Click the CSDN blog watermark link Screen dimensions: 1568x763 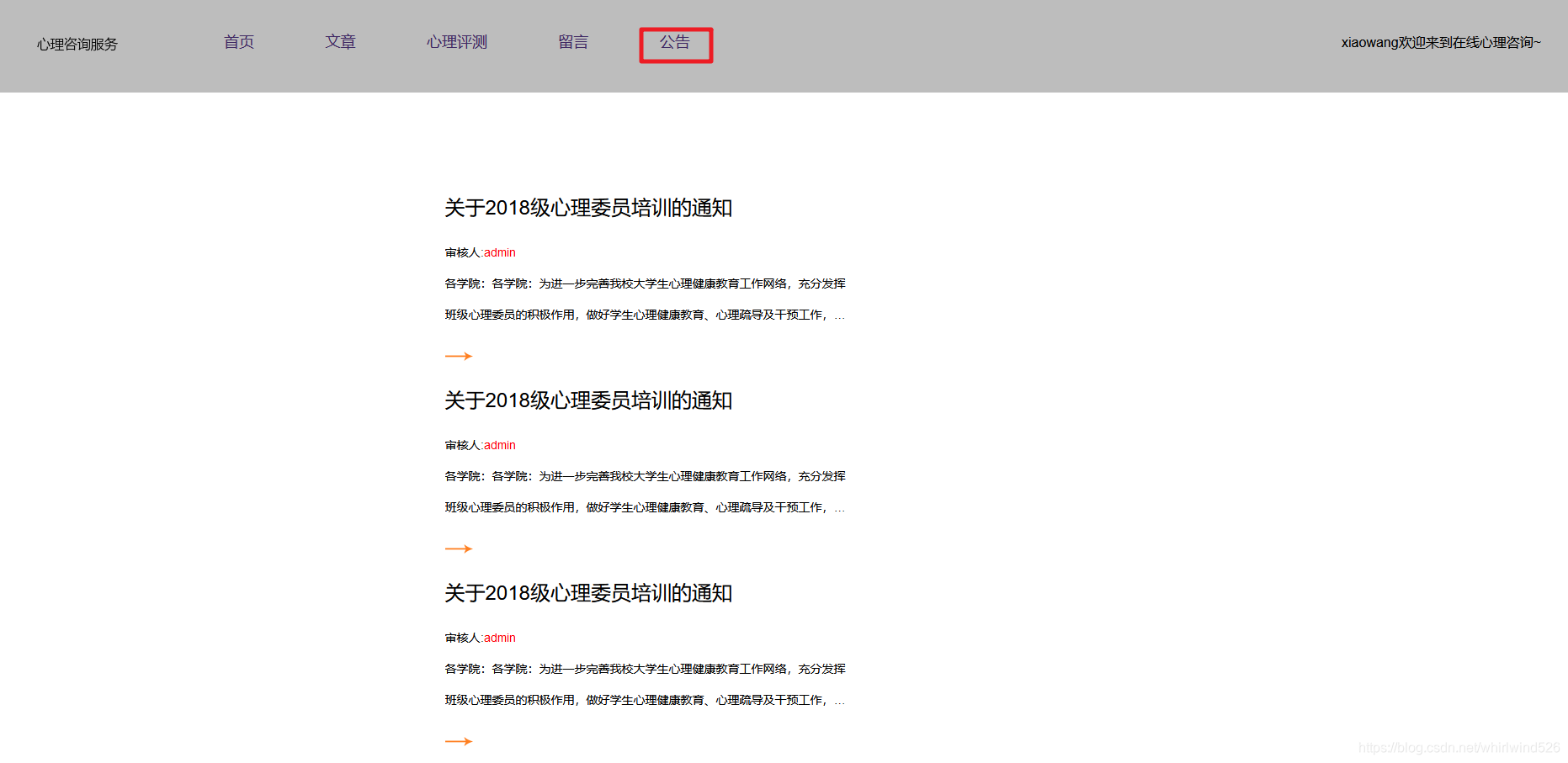pyautogui.click(x=1458, y=746)
